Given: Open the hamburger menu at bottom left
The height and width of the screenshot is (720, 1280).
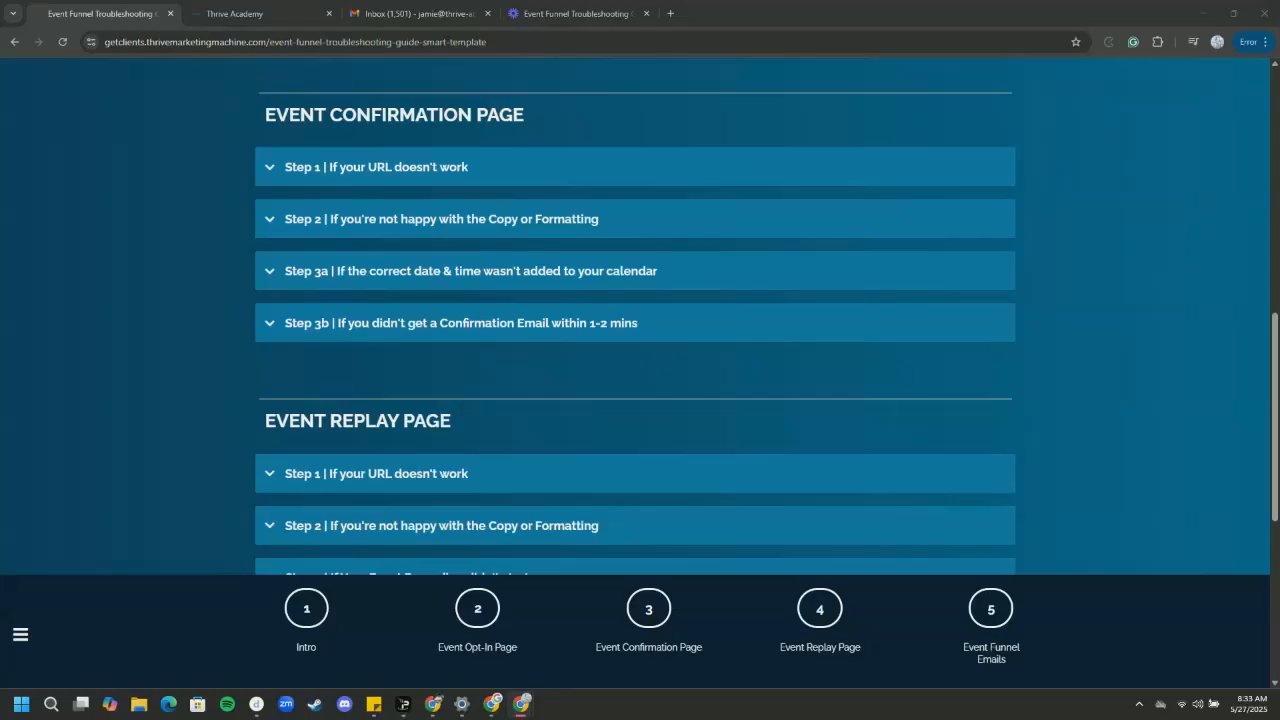Looking at the screenshot, I should pos(20,634).
